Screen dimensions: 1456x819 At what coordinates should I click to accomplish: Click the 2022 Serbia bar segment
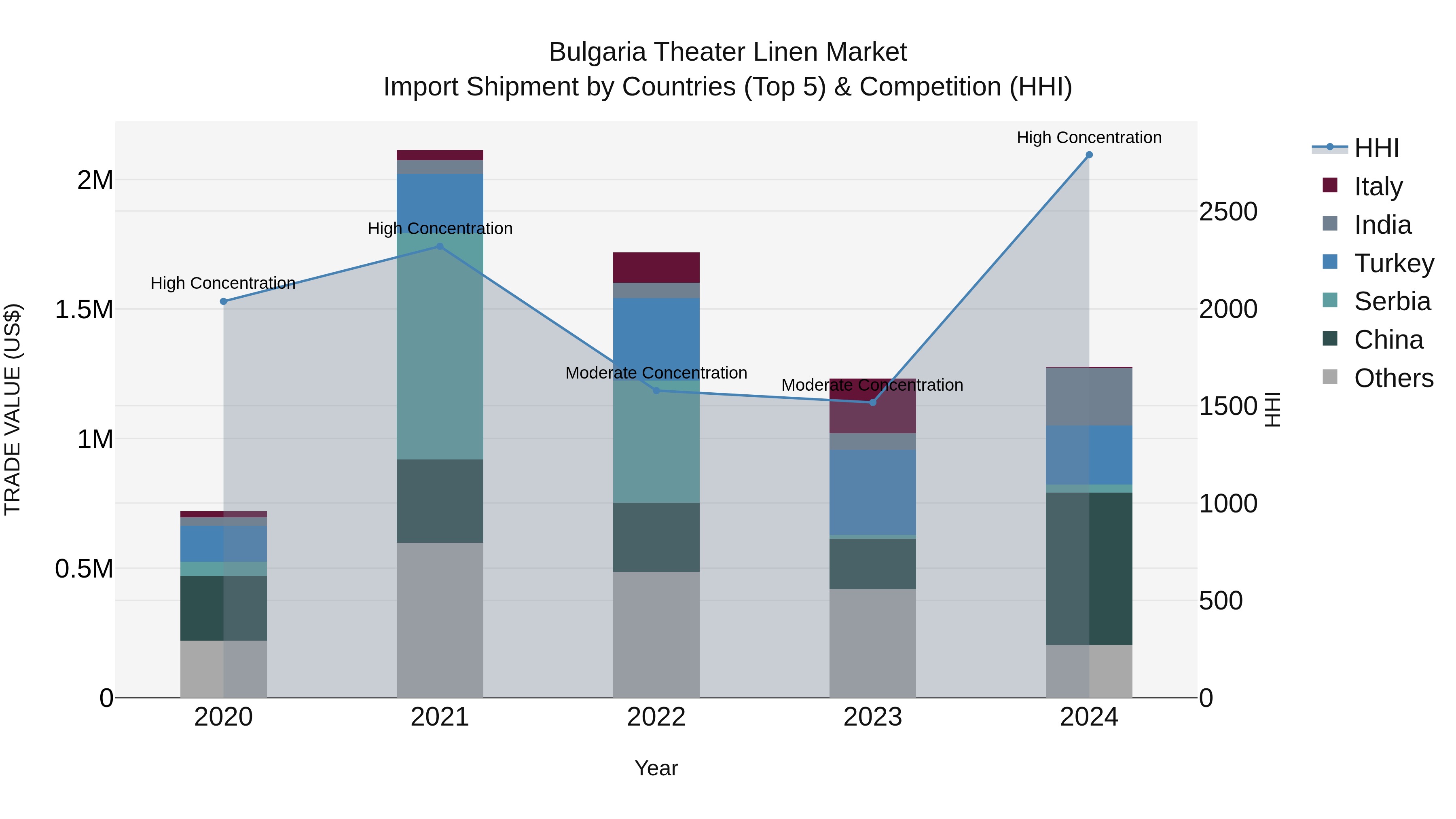(656, 441)
